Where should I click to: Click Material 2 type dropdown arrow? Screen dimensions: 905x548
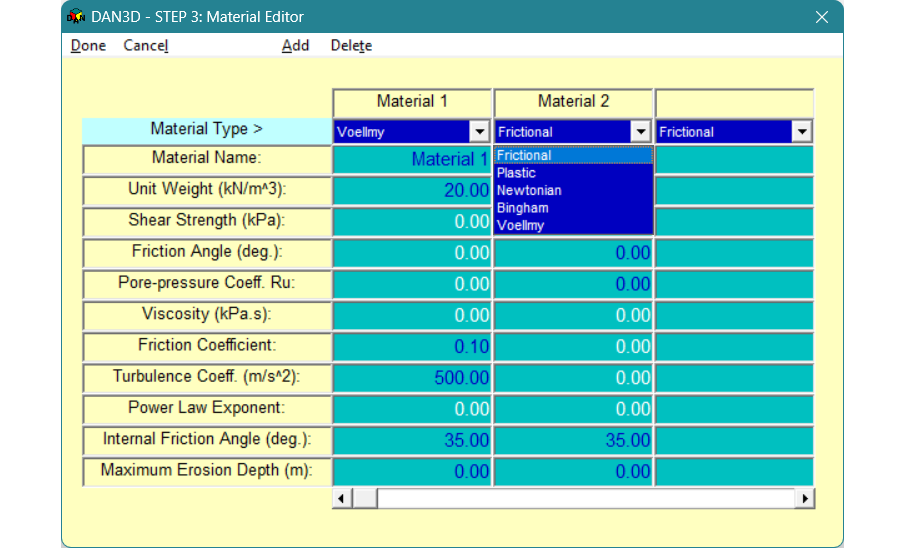coord(641,132)
